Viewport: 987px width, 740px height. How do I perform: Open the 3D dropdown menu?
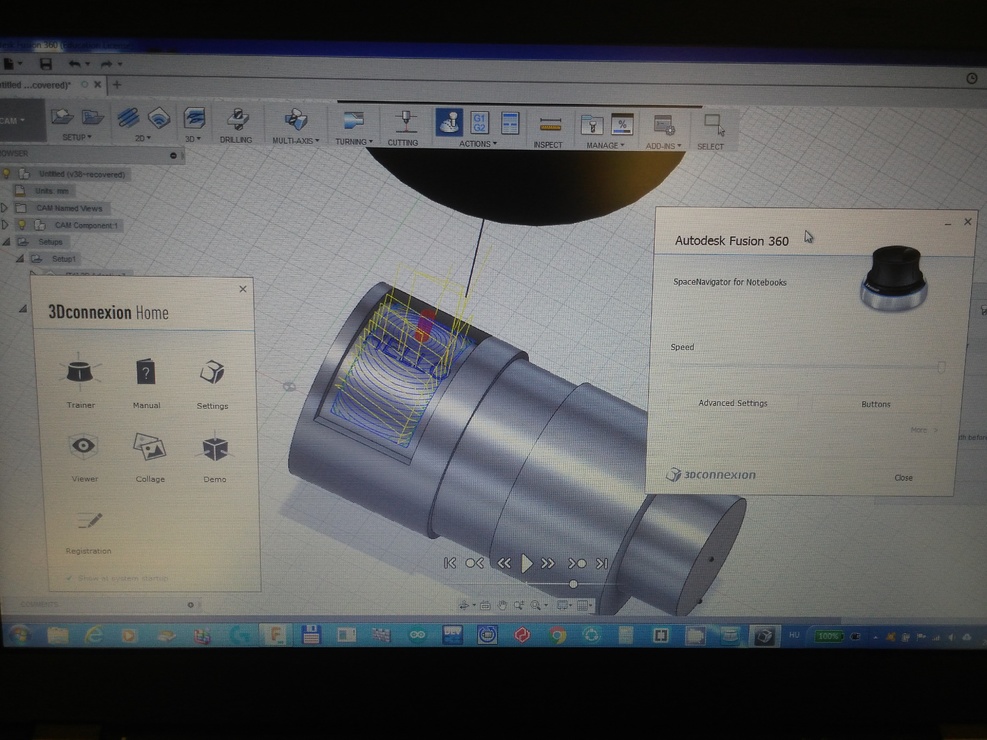[193, 139]
